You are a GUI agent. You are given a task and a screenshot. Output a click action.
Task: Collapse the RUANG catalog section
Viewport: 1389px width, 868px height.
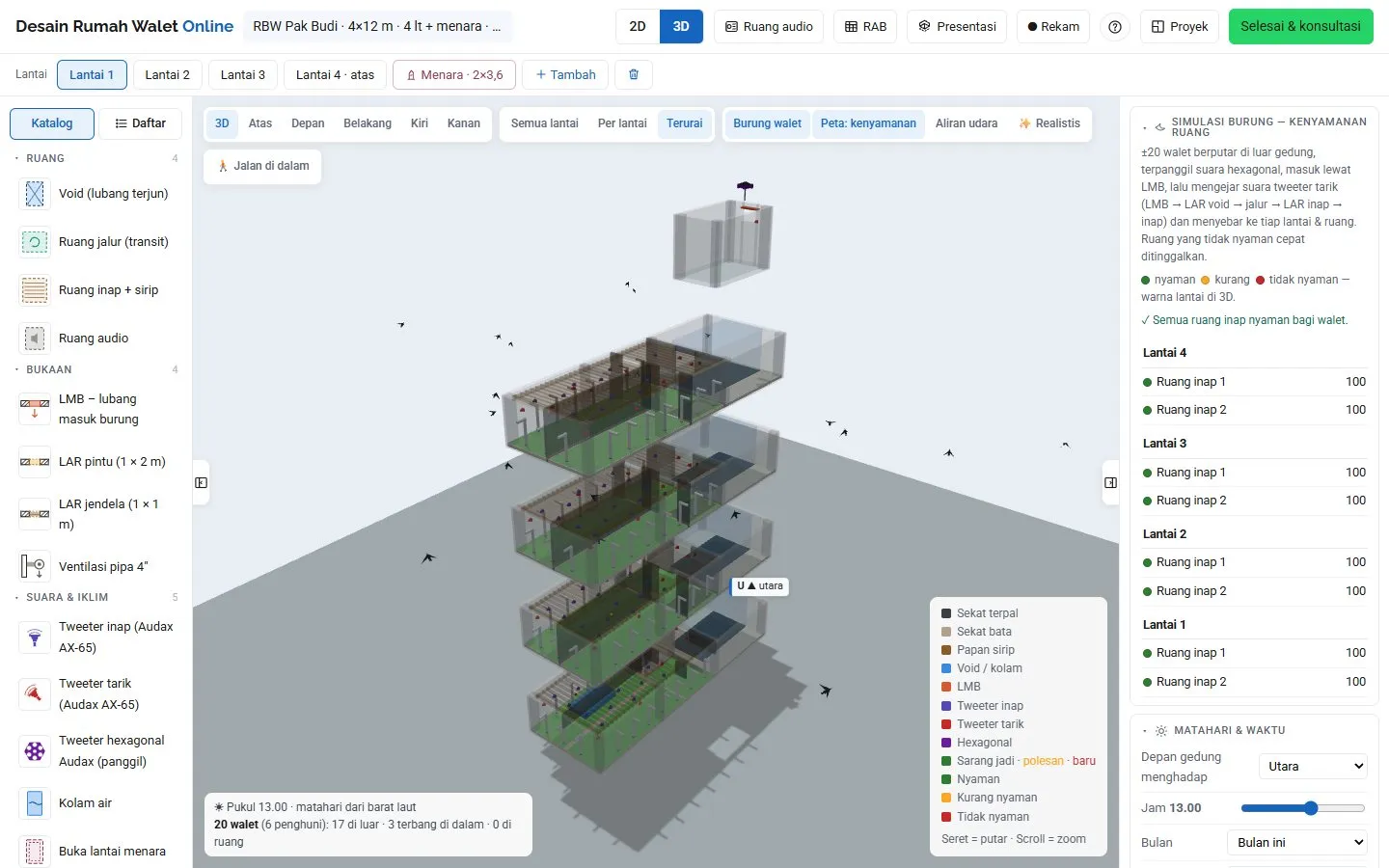pyautogui.click(x=96, y=158)
